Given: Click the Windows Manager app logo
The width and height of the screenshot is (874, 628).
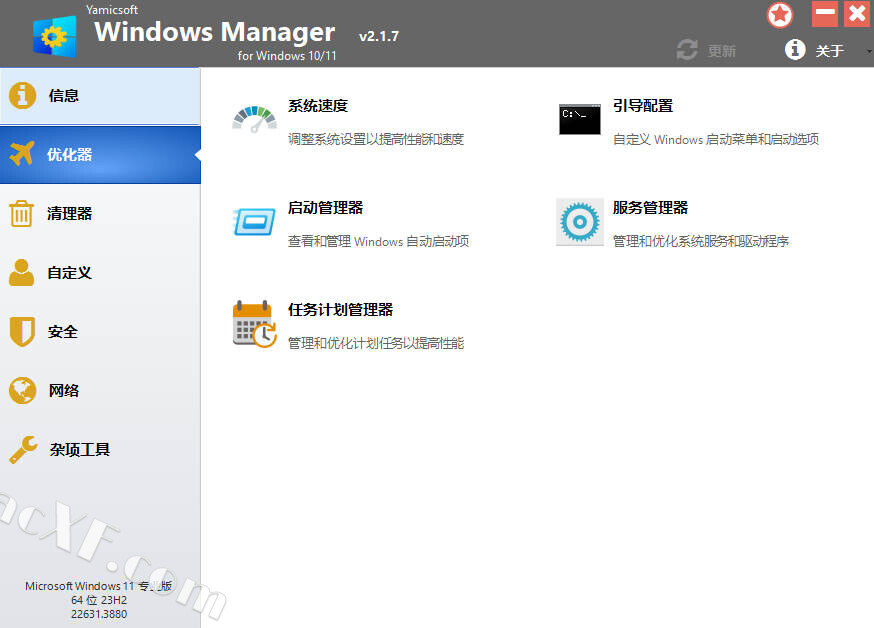Looking at the screenshot, I should [54, 36].
